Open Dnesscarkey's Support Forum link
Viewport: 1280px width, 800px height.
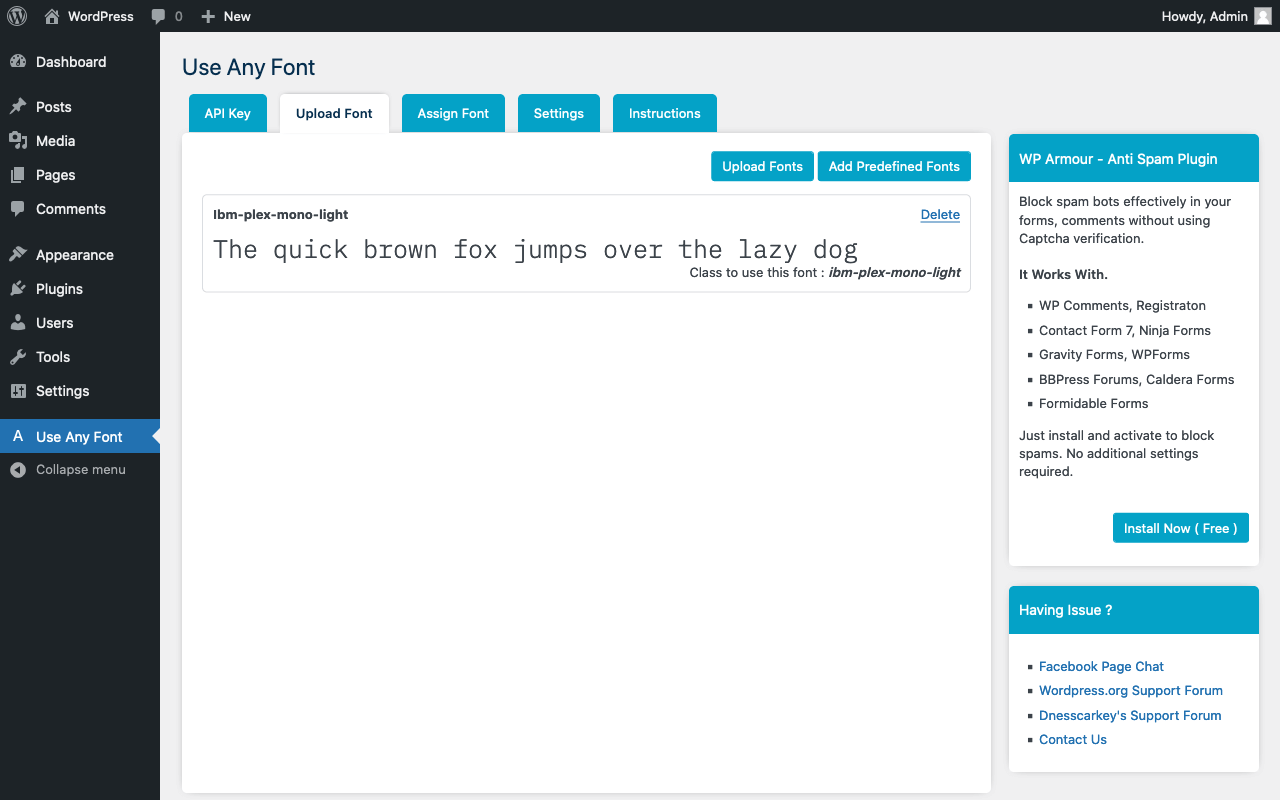(1130, 715)
